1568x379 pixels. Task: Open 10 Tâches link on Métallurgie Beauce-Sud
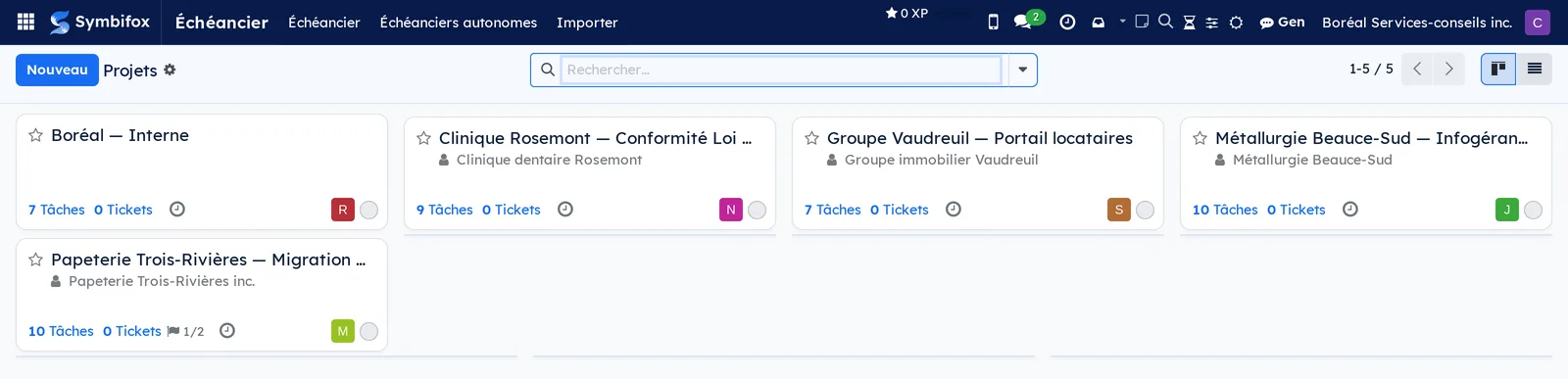tap(1225, 210)
